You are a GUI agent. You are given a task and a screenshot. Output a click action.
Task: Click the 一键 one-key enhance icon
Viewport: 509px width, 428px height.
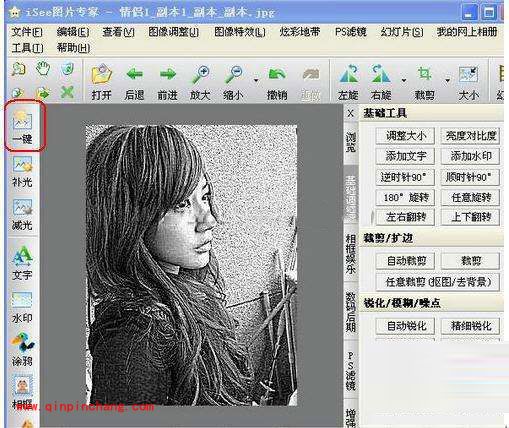point(23,127)
